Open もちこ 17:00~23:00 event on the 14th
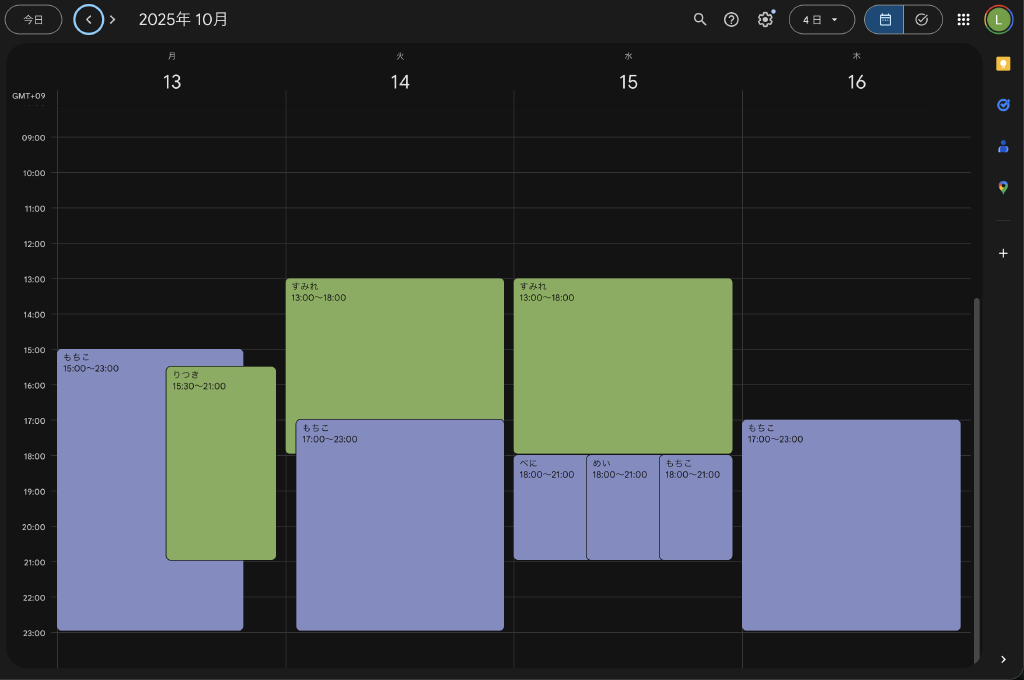 [400, 525]
